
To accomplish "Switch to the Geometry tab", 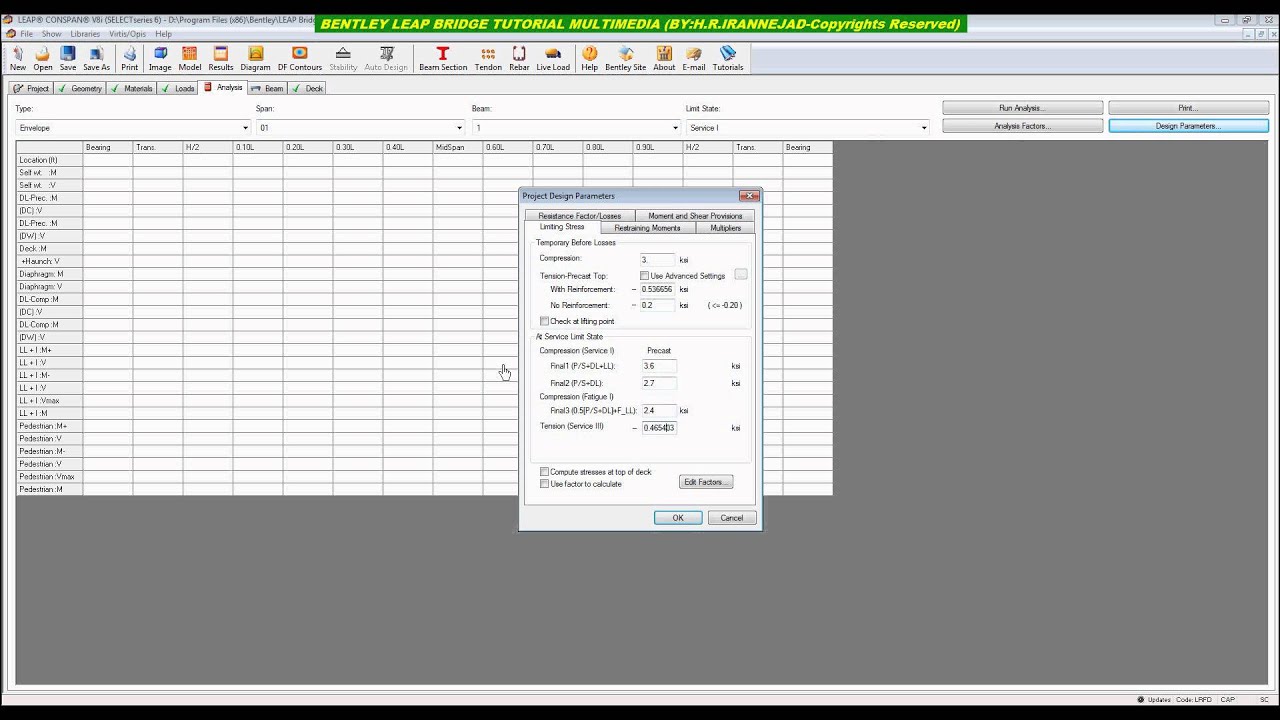I will pos(80,88).
